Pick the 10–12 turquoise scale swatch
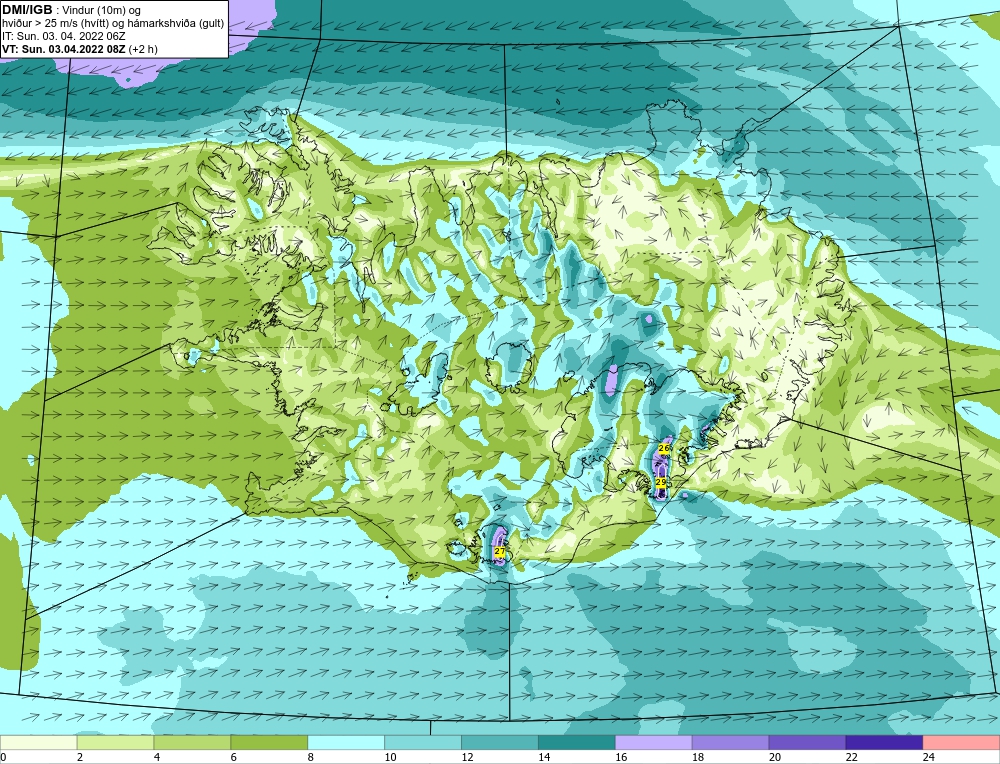This screenshot has width=1000, height=764. coord(423,743)
